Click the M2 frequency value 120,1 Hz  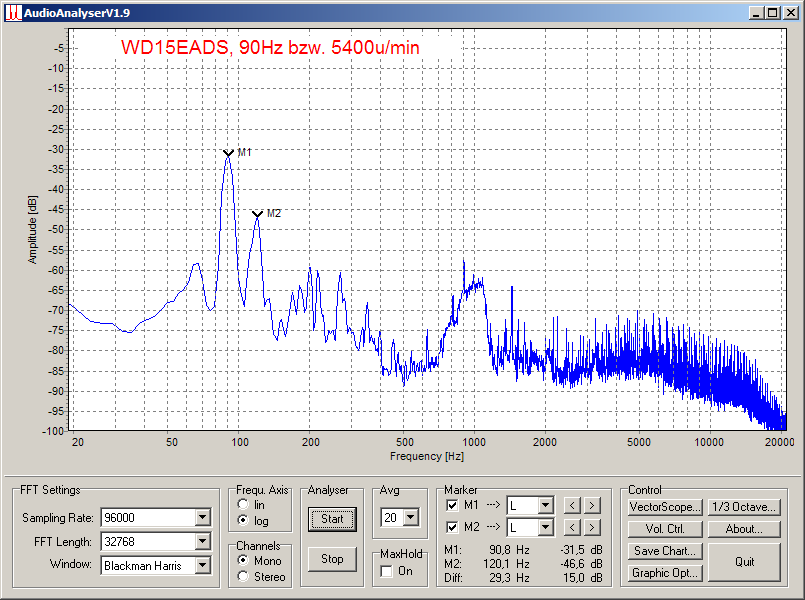(506, 564)
